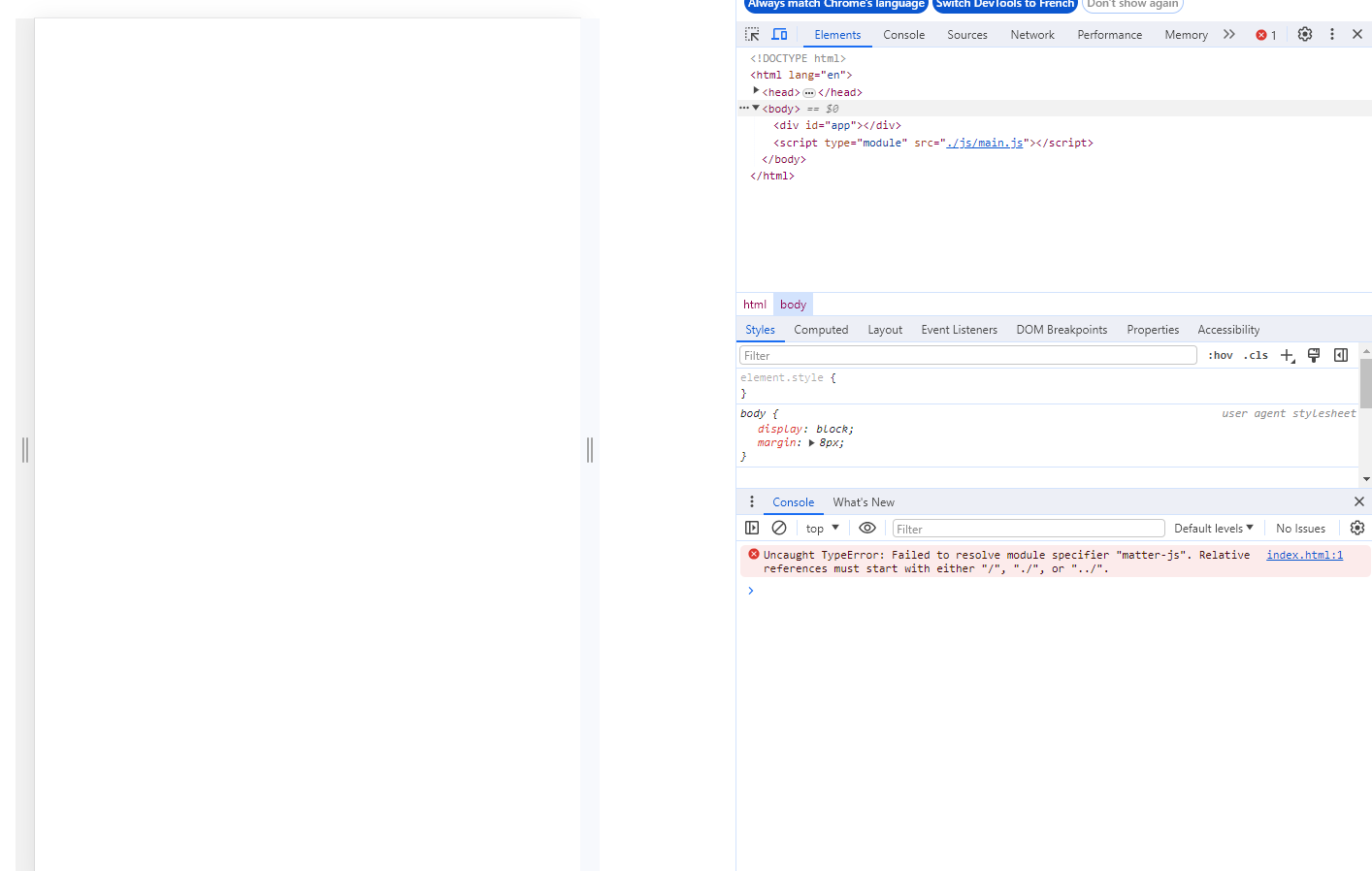Open the Styles pane tab
This screenshot has width=1372, height=871.
pyautogui.click(x=760, y=330)
